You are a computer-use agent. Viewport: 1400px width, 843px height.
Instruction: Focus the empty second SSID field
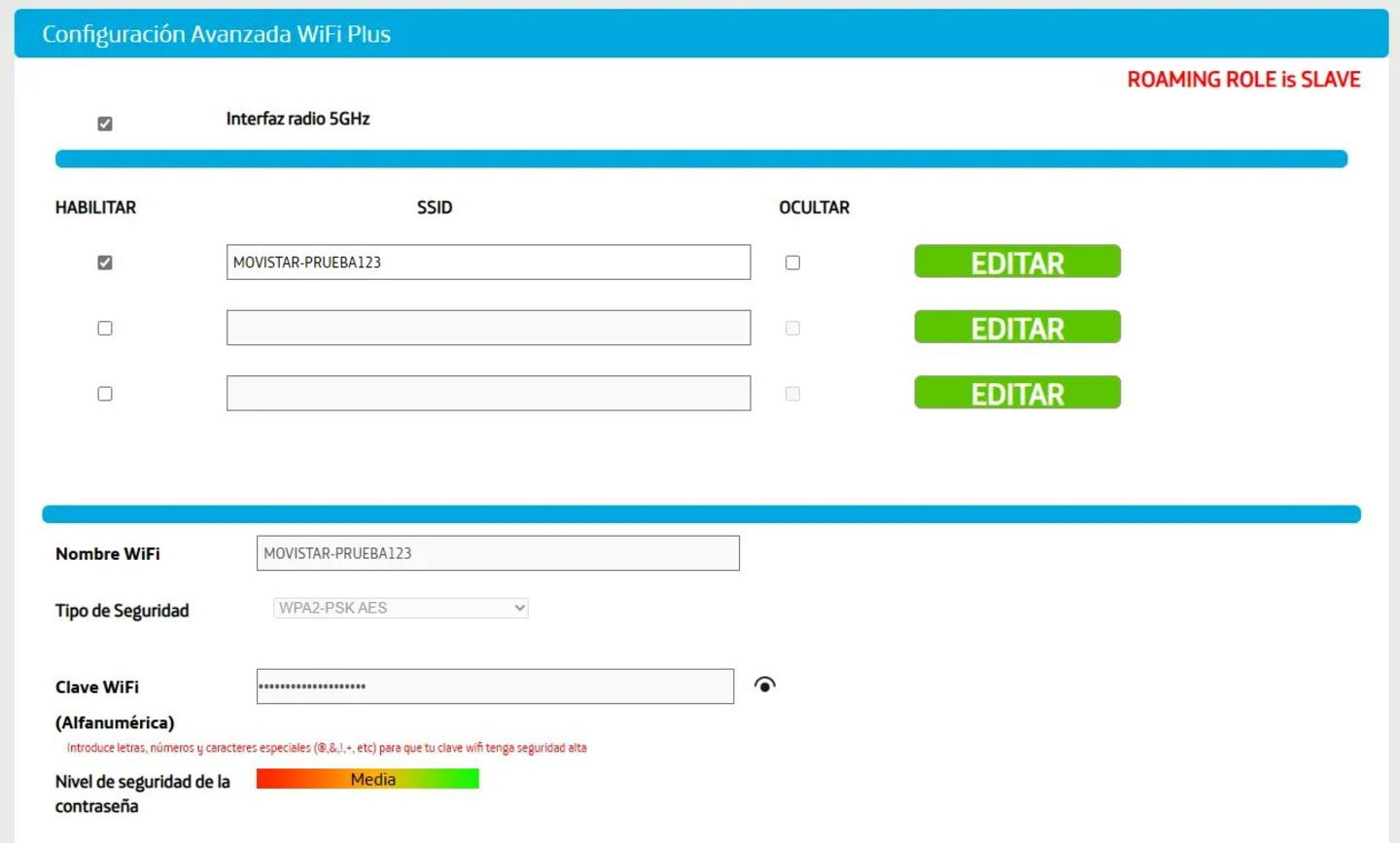[488, 328]
